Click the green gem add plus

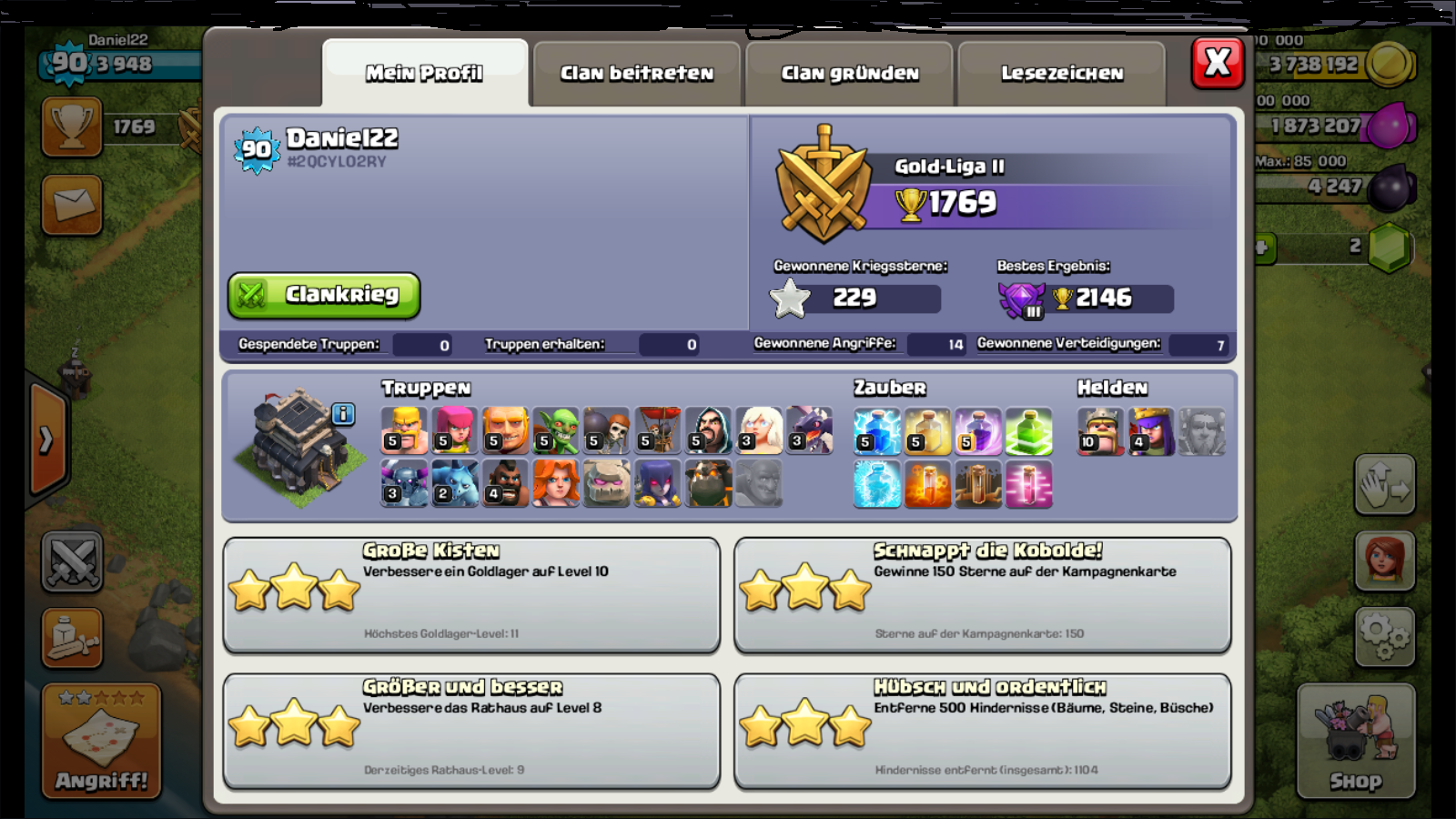point(1262,247)
